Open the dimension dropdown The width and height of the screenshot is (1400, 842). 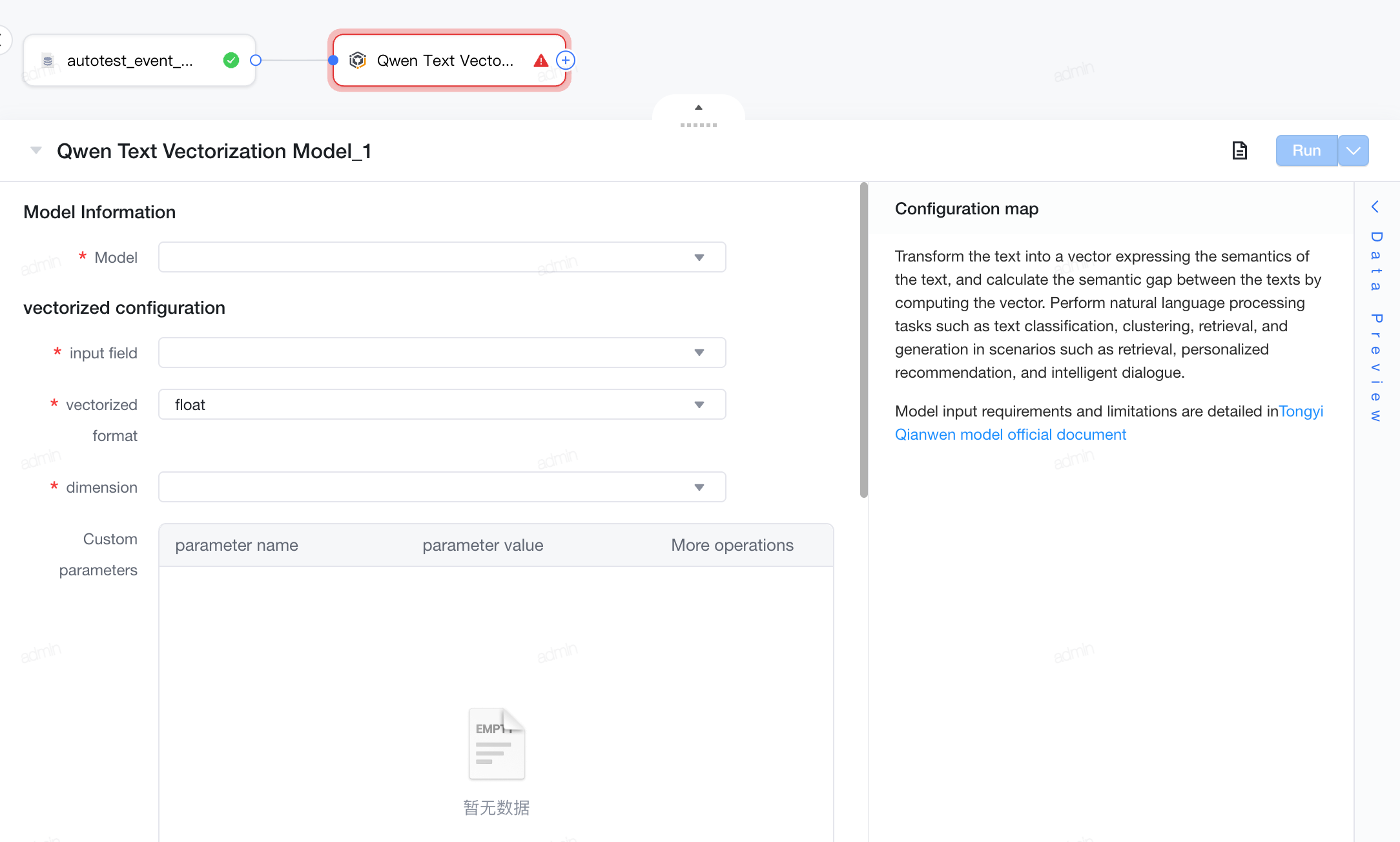pos(442,487)
